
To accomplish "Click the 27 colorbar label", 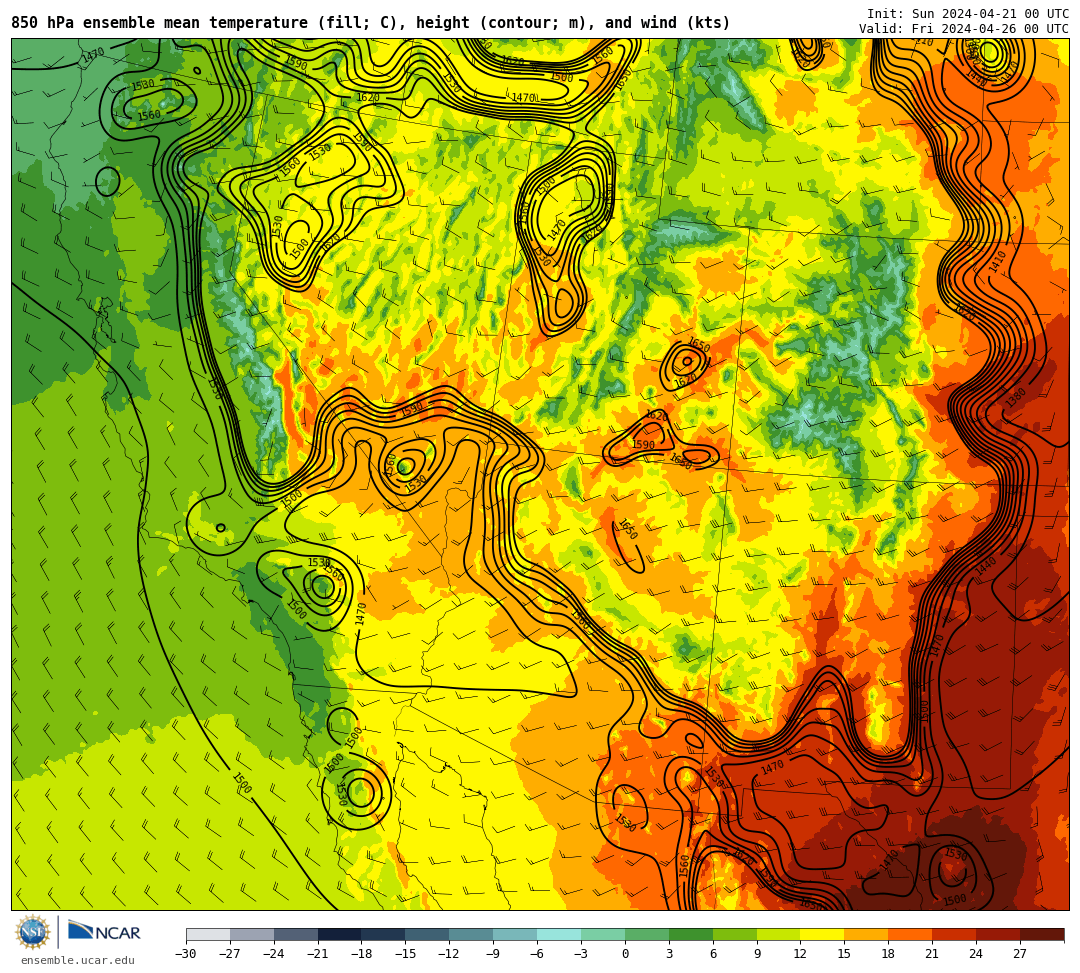I will [1020, 954].
